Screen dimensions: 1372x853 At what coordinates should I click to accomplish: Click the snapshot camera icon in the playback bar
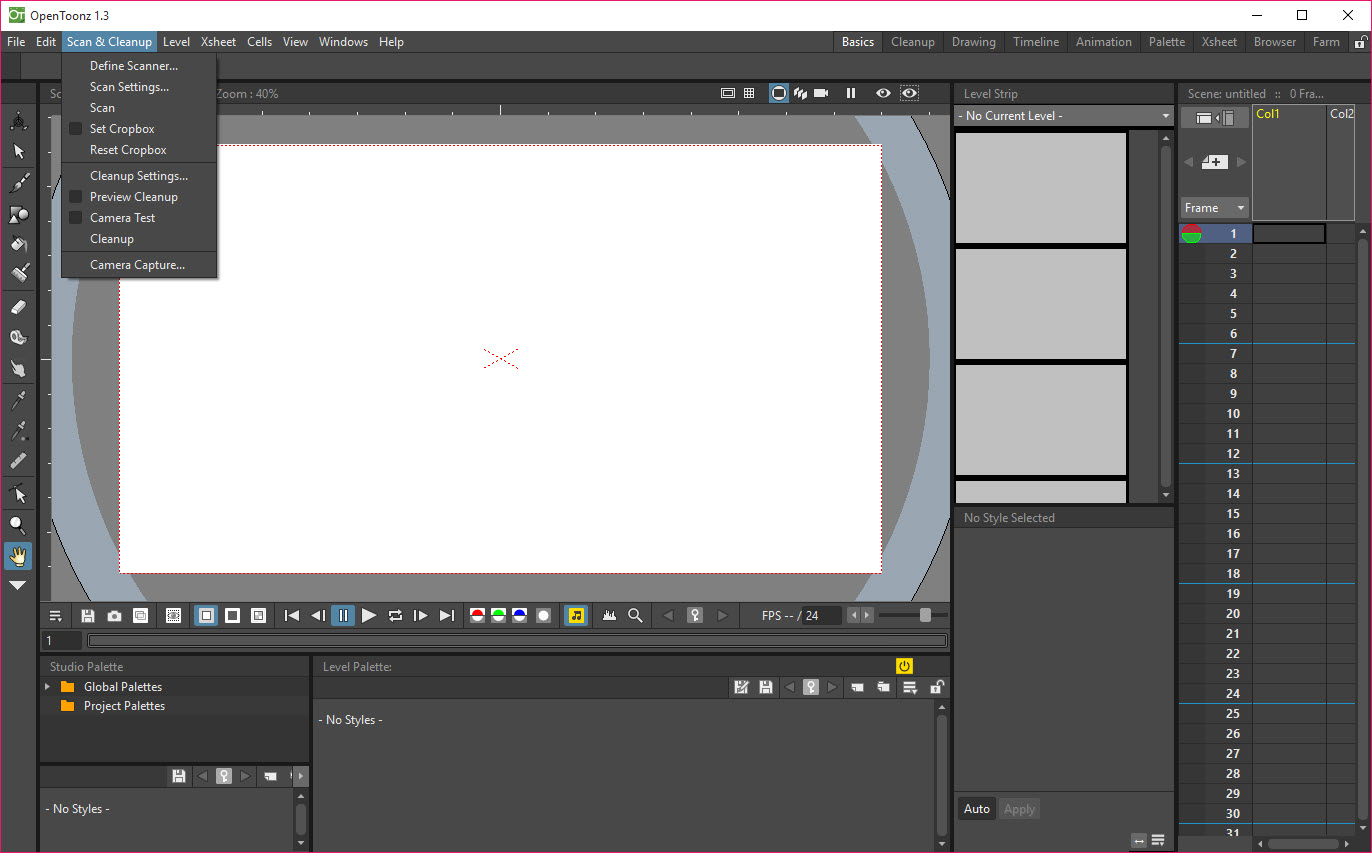(x=115, y=616)
